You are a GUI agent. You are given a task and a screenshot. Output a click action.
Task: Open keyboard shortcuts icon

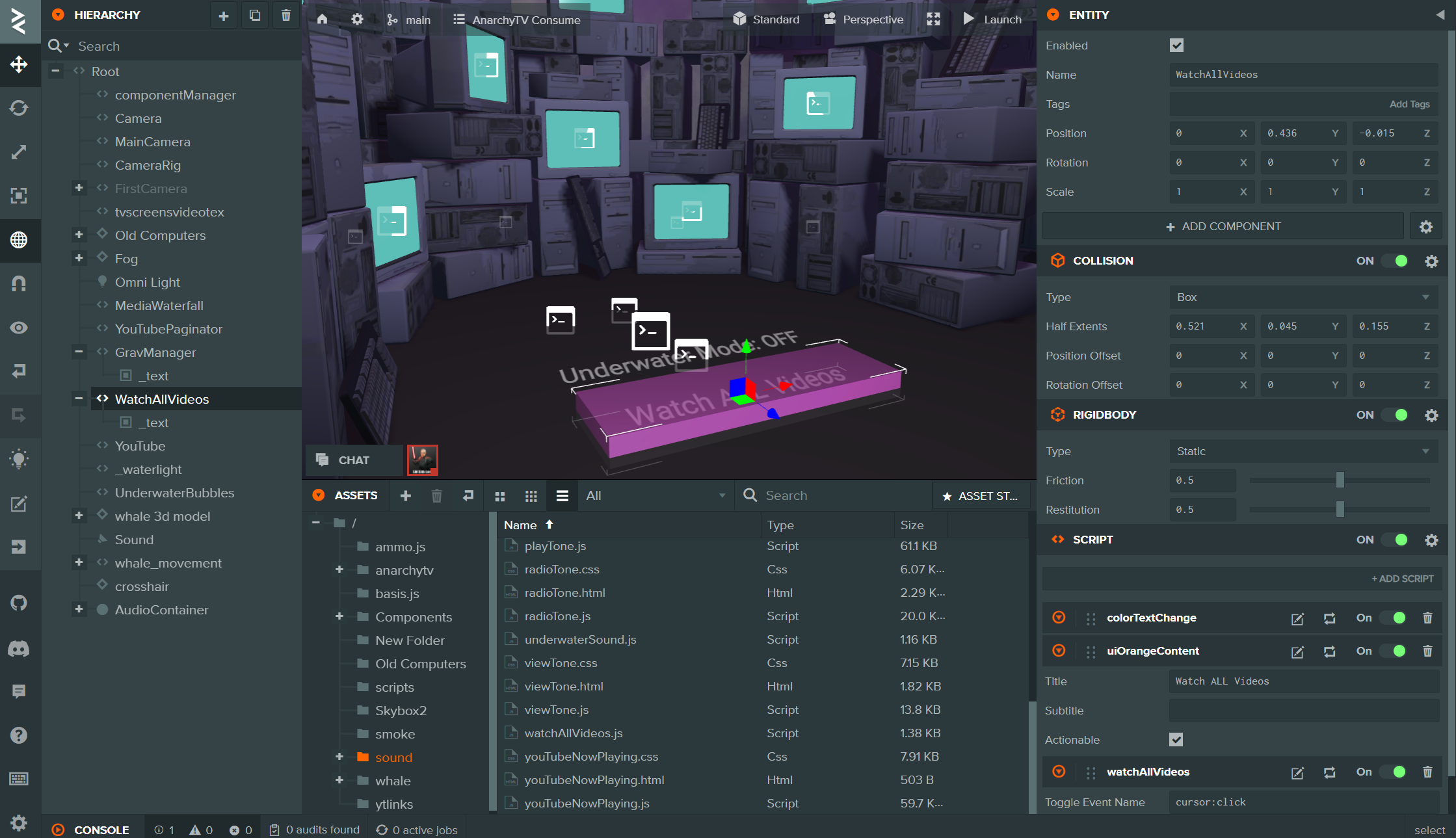[x=19, y=778]
